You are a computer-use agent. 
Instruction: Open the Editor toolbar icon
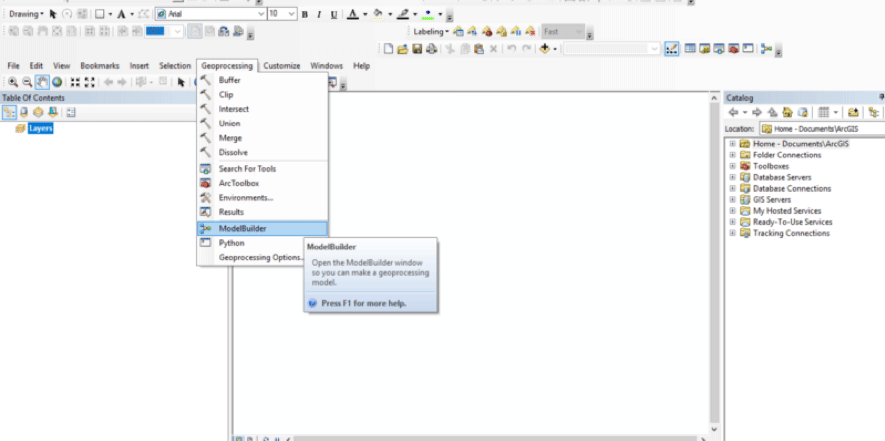click(x=672, y=49)
